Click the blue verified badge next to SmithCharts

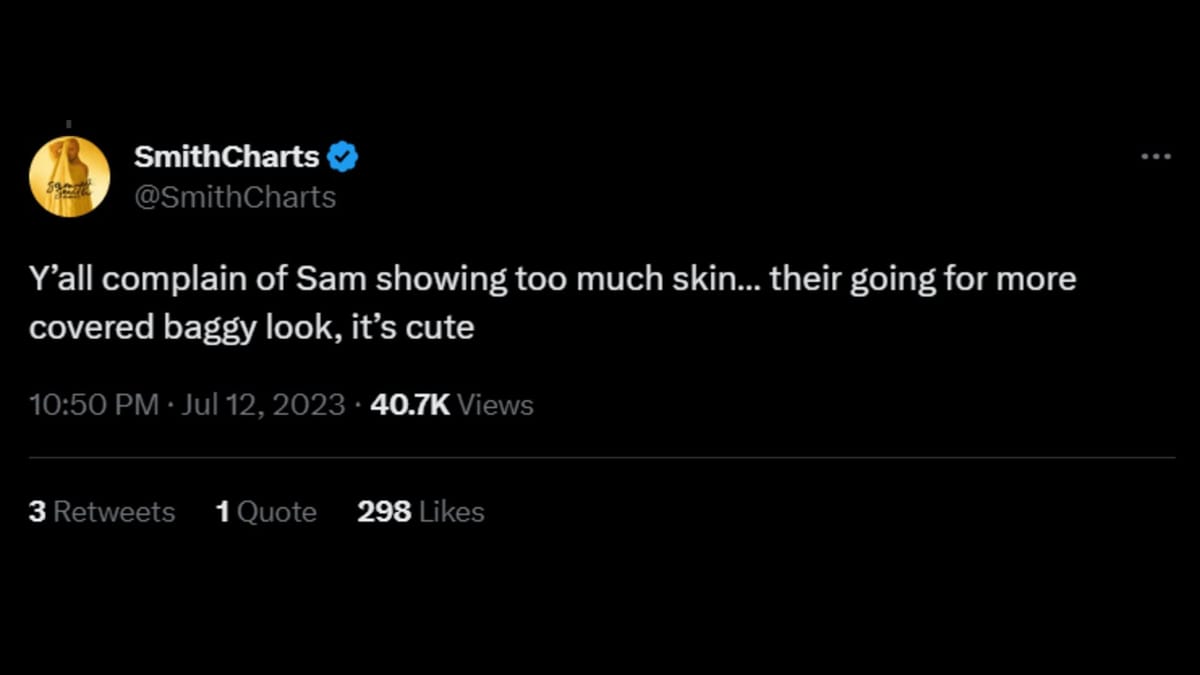click(x=344, y=156)
